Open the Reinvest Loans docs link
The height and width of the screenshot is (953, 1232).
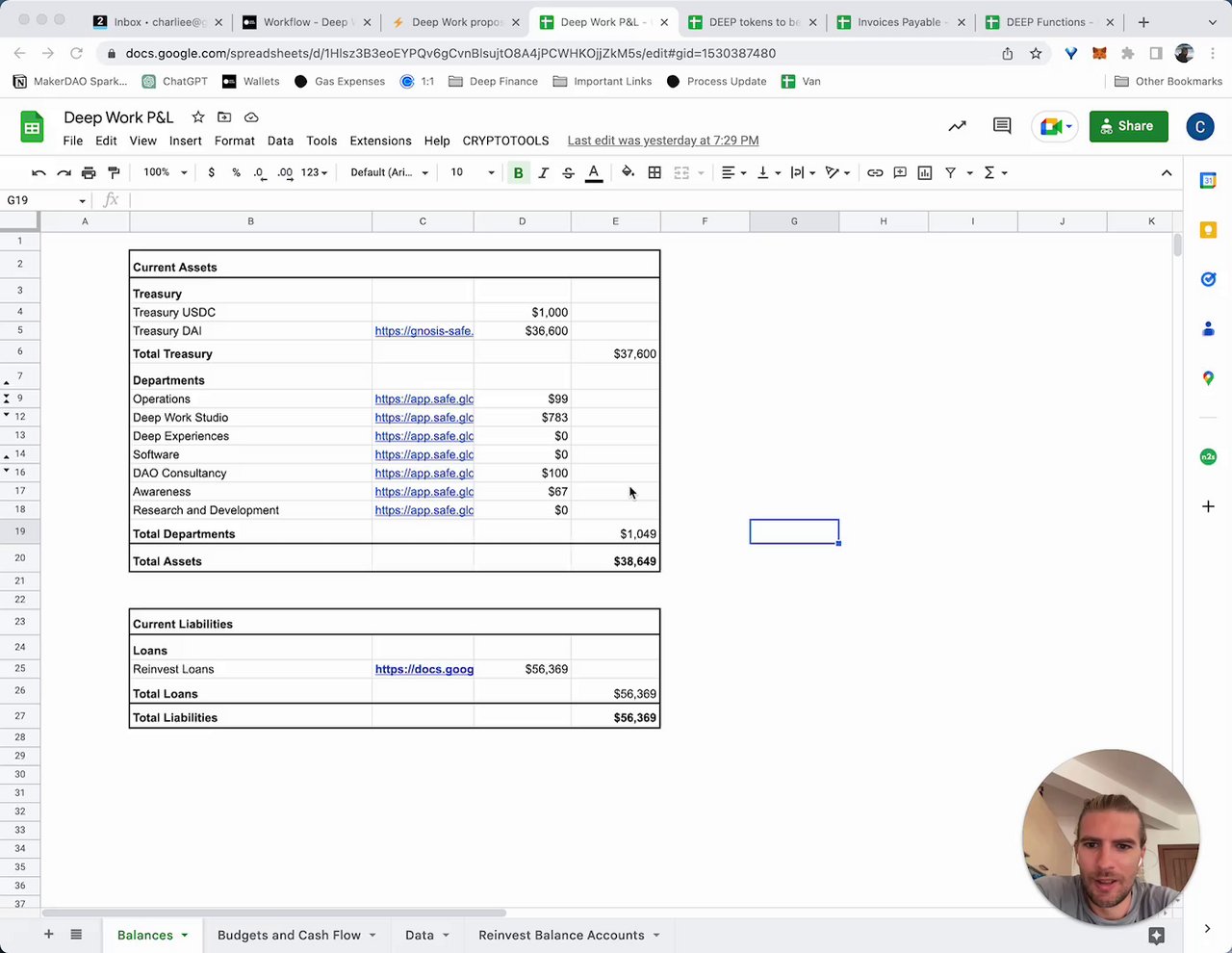pyautogui.click(x=423, y=669)
